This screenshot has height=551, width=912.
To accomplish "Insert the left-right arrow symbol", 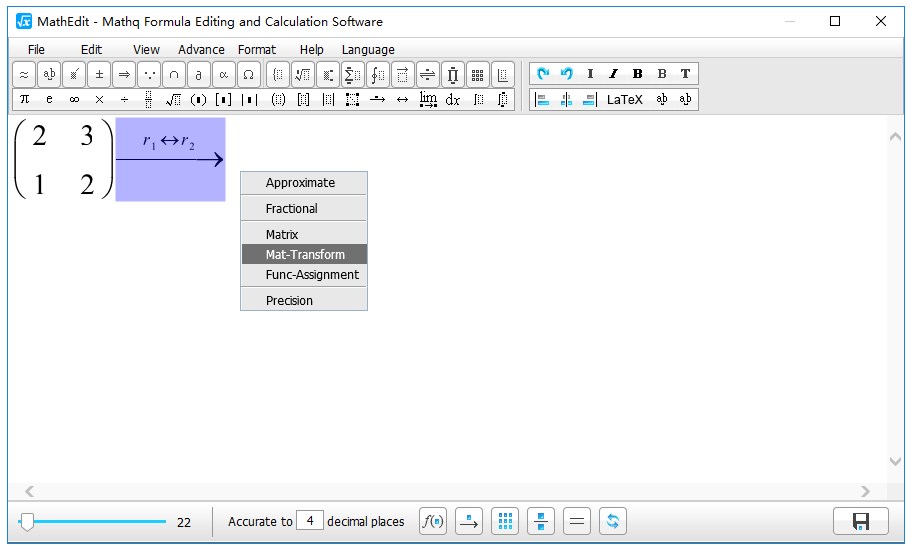I will pos(402,99).
